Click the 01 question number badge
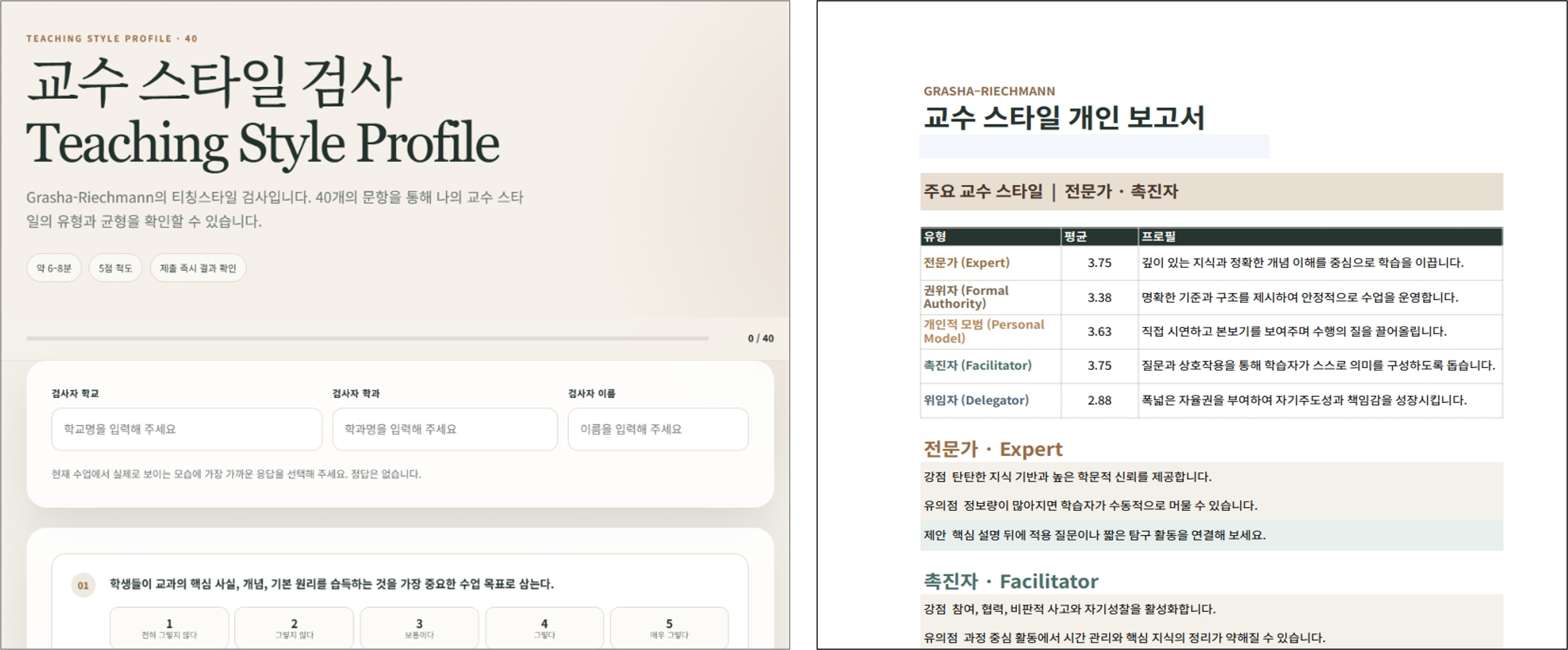This screenshot has width=1568, height=650. pyautogui.click(x=83, y=585)
